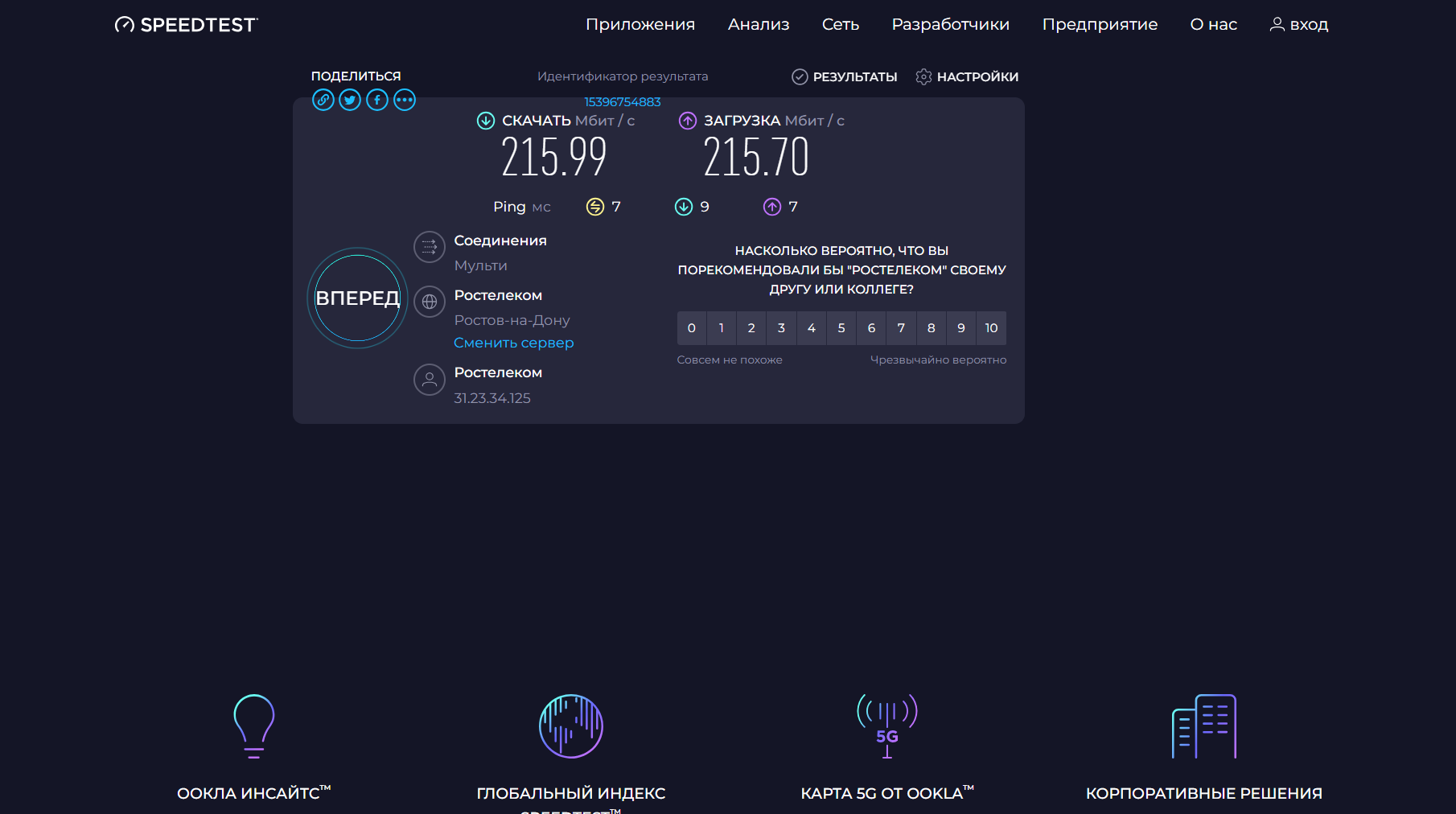Click the Соединения label
Image resolution: width=1456 pixels, height=814 pixels.
pyautogui.click(x=500, y=240)
